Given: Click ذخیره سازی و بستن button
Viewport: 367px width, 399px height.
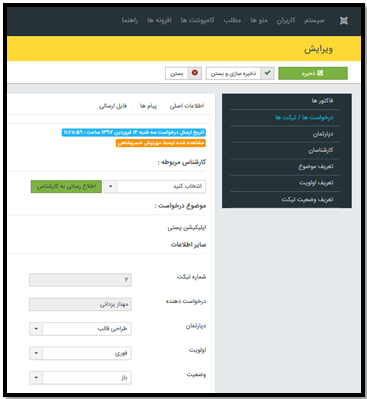Looking at the screenshot, I should point(240,73).
